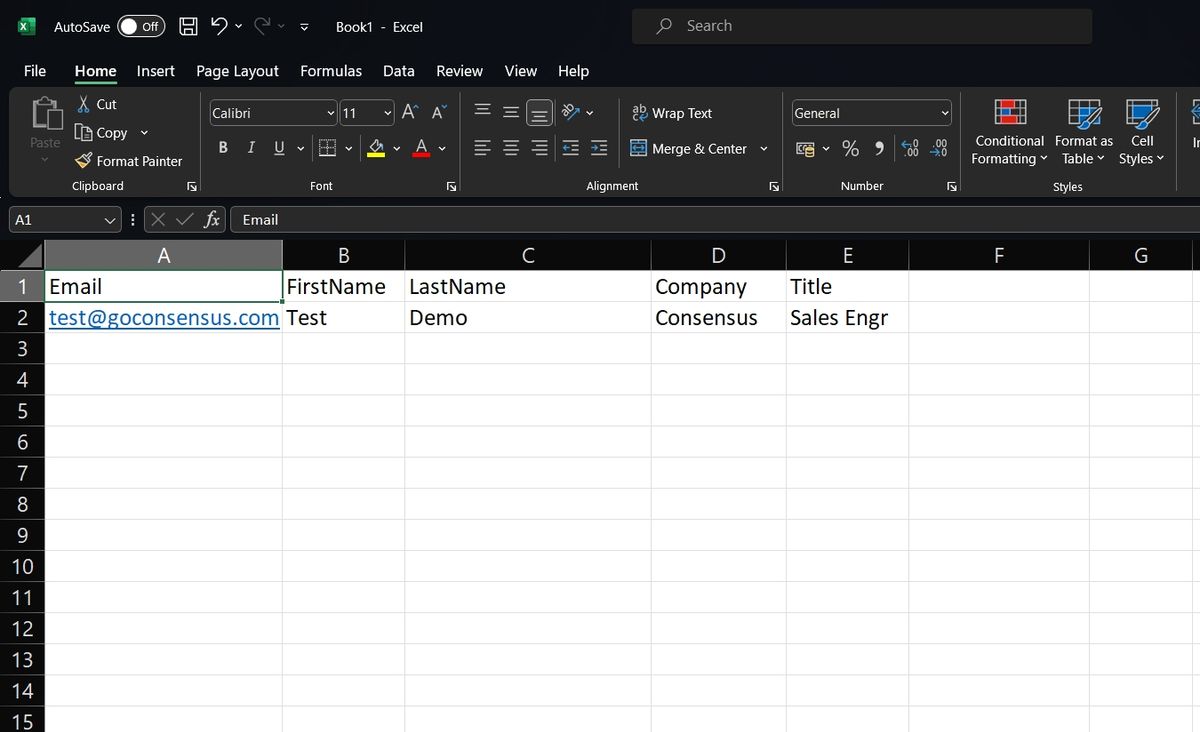This screenshot has width=1200, height=732.
Task: Click Increase Font Size icon
Action: [410, 113]
